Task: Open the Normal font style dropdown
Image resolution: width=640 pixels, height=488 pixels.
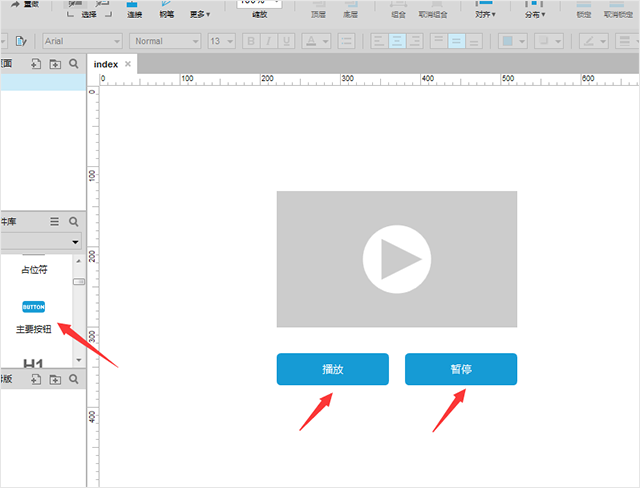Action: [165, 41]
